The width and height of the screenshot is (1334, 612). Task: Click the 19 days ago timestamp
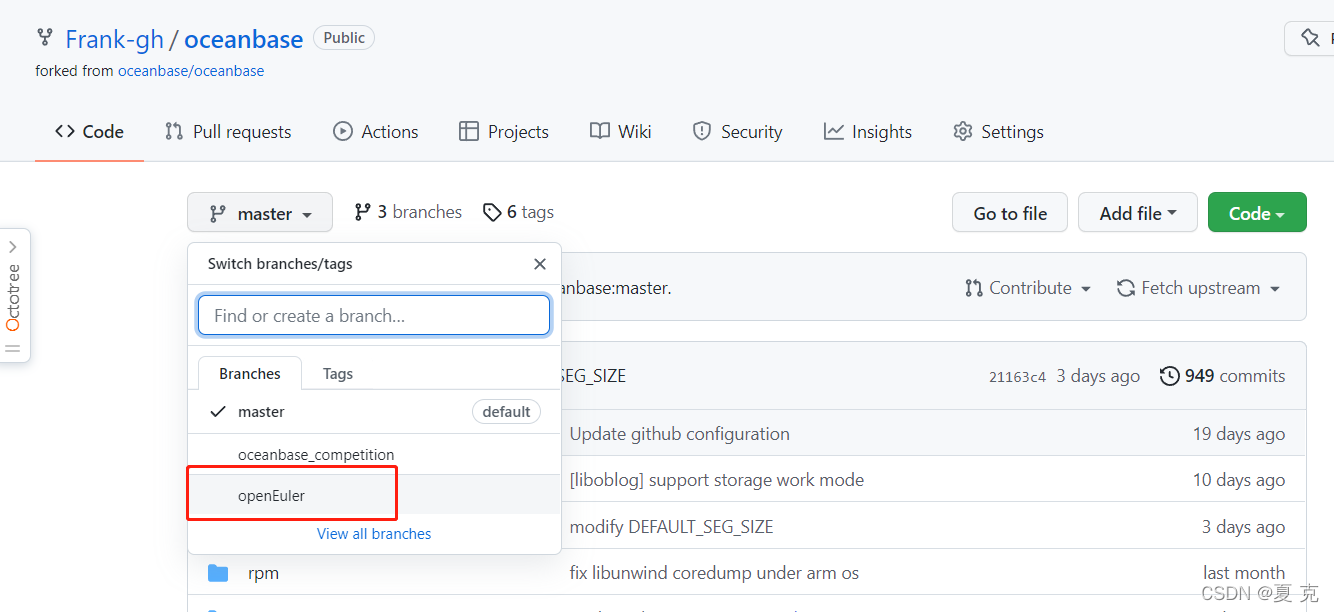(1239, 434)
